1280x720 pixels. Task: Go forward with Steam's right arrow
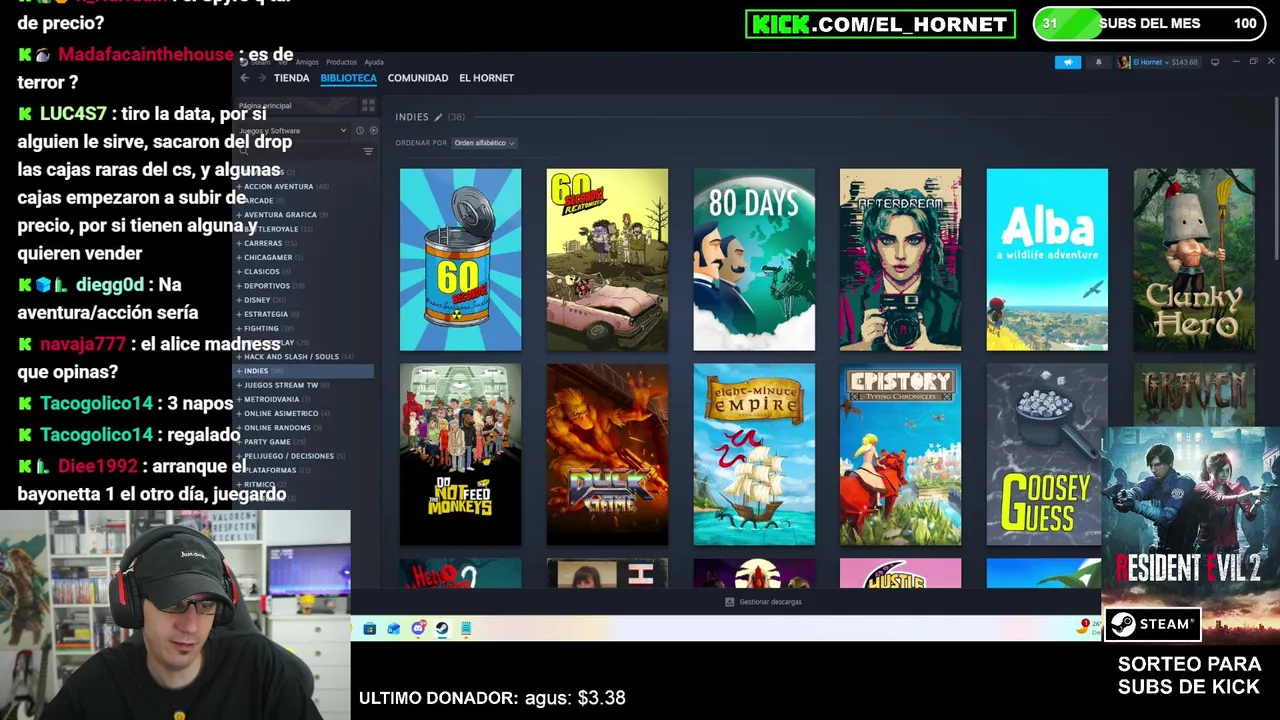262,78
